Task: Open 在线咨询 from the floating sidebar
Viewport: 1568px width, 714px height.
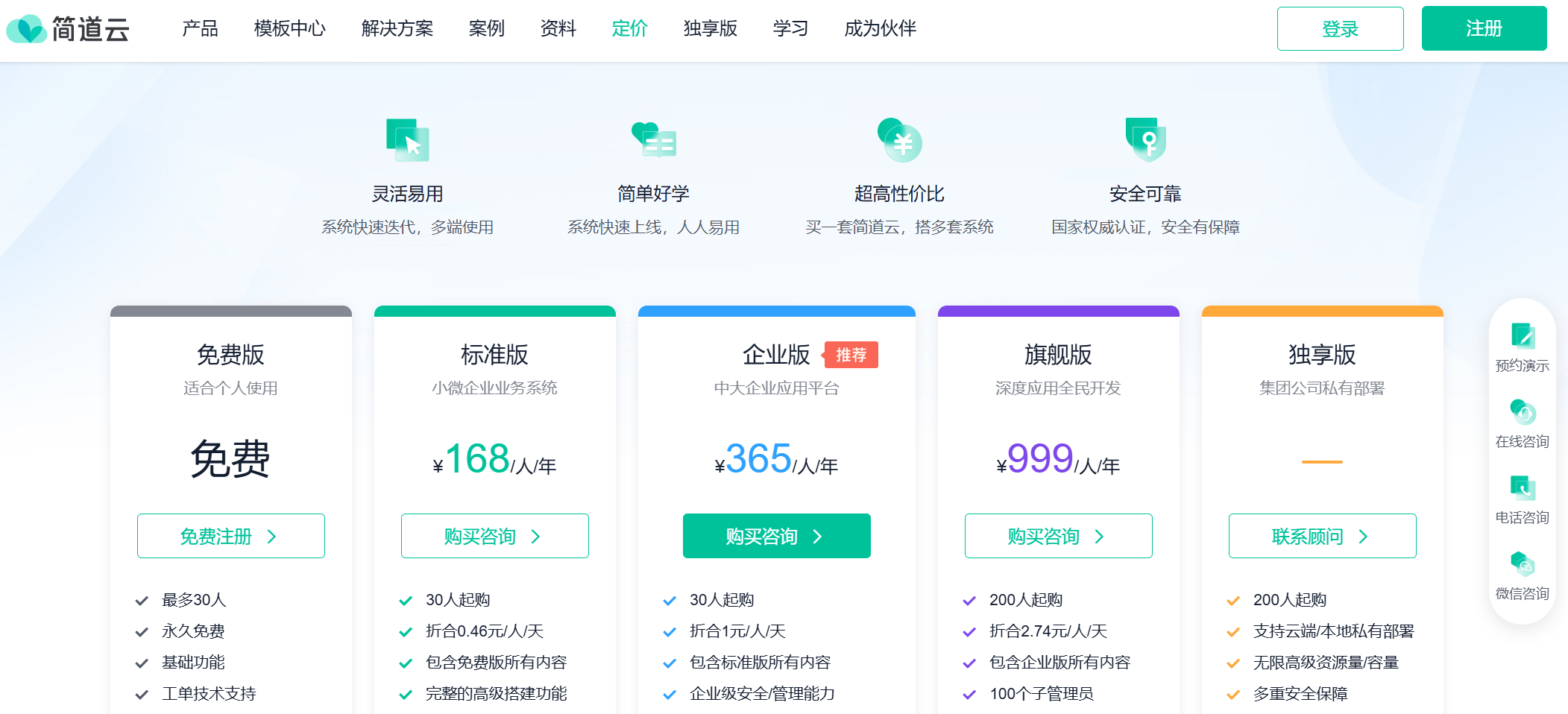Action: (x=1522, y=412)
